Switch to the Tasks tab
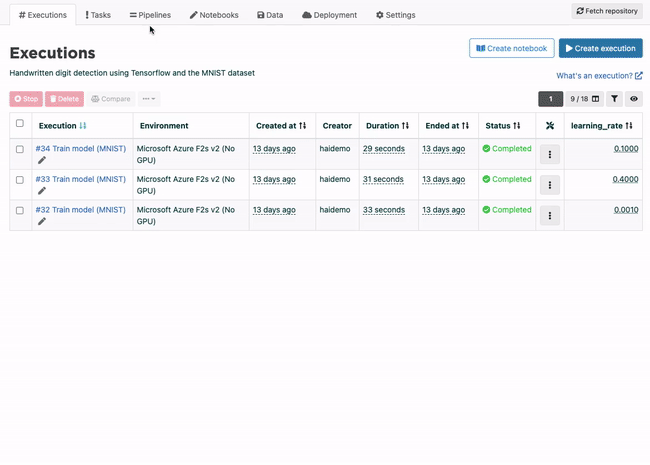The image size is (650, 465). click(x=98, y=15)
